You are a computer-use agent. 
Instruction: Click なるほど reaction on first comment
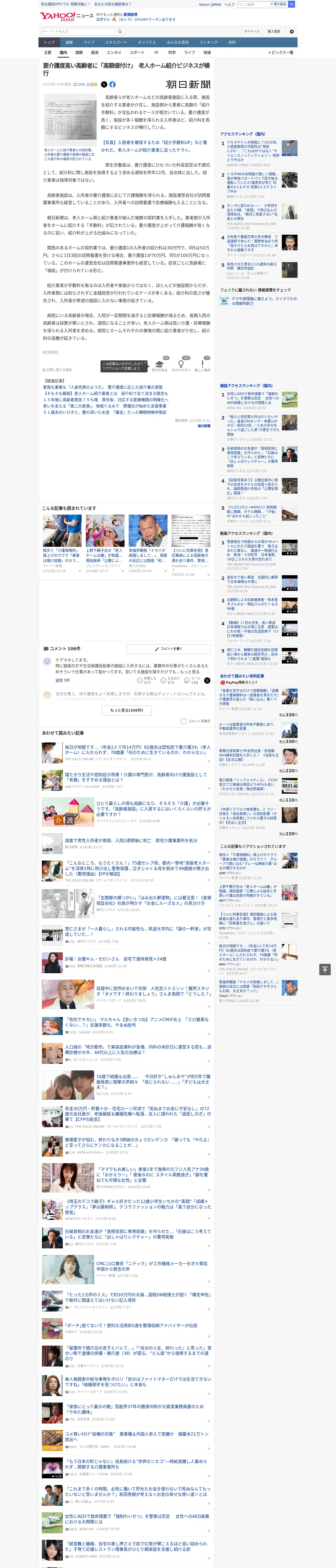tap(171, 681)
